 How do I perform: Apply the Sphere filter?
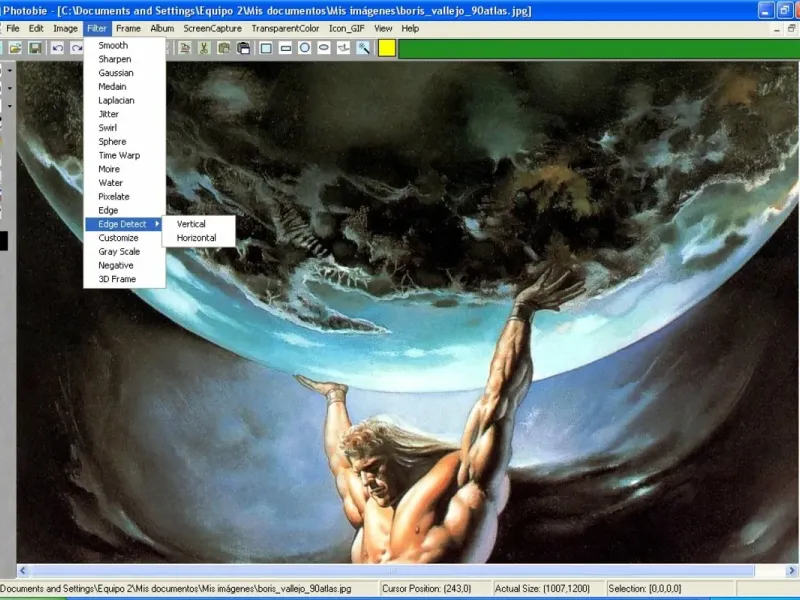124,142
